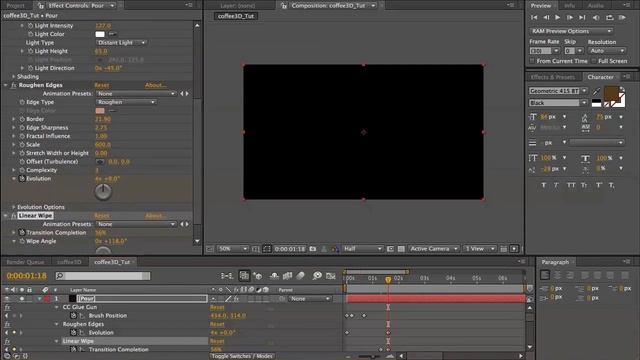640x360 pixels.
Task: Play the composition preview
Action: [x=558, y=18]
